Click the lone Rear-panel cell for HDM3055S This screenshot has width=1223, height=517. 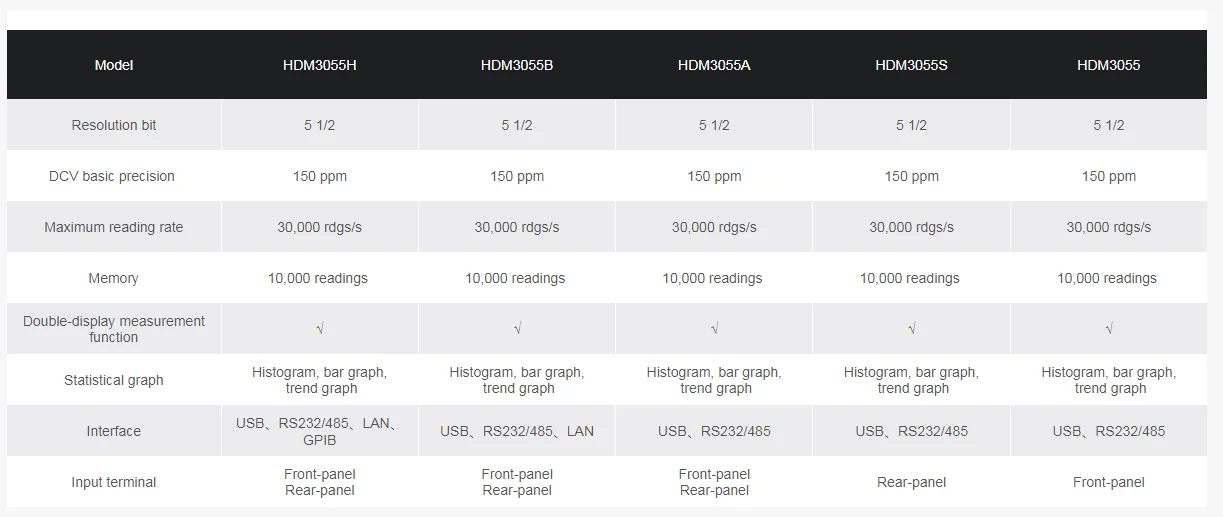pos(911,482)
